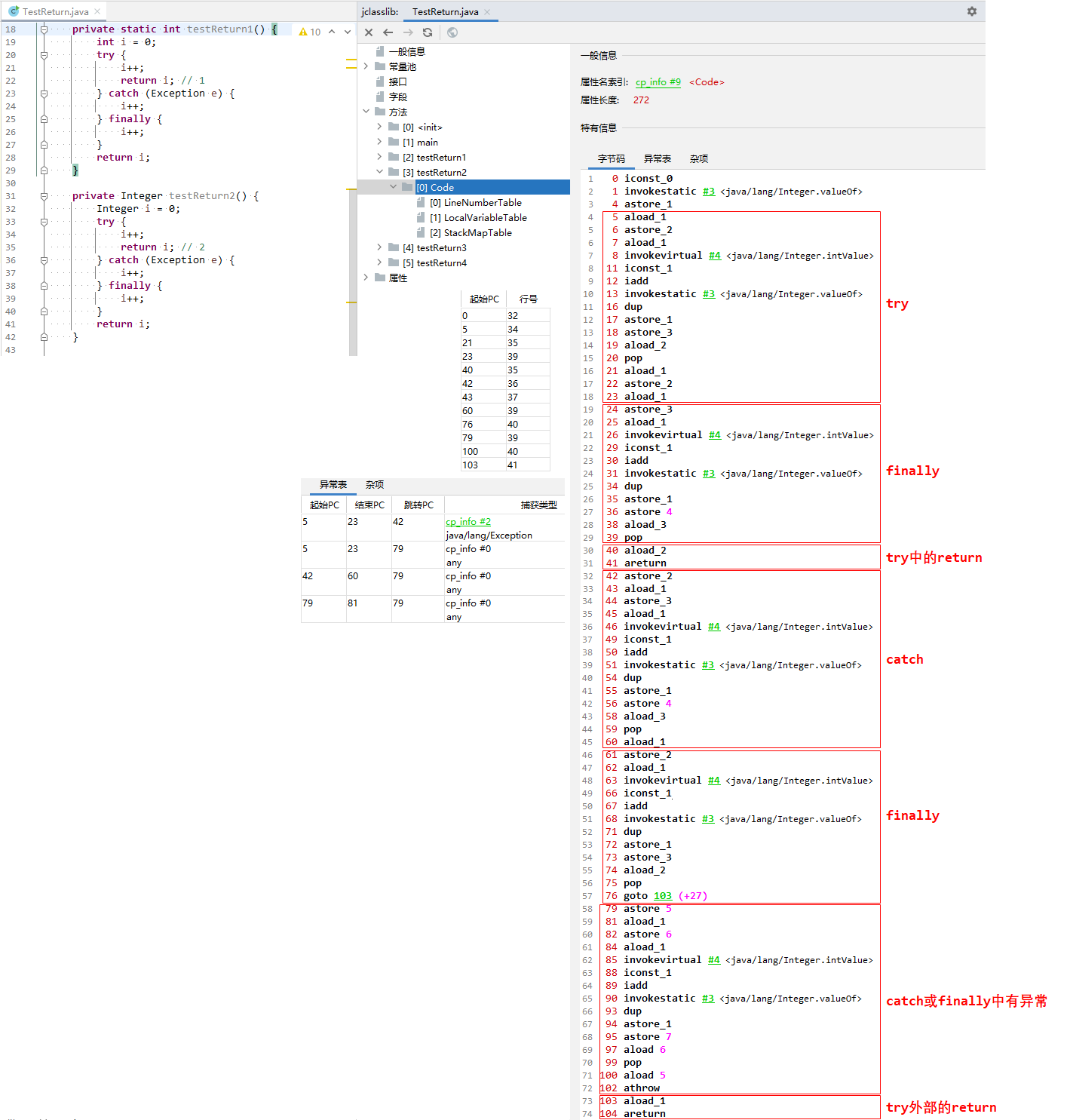Fold testReturn1 method at line 18 gutter
Screen dimensions: 1070x1120
[44, 29]
